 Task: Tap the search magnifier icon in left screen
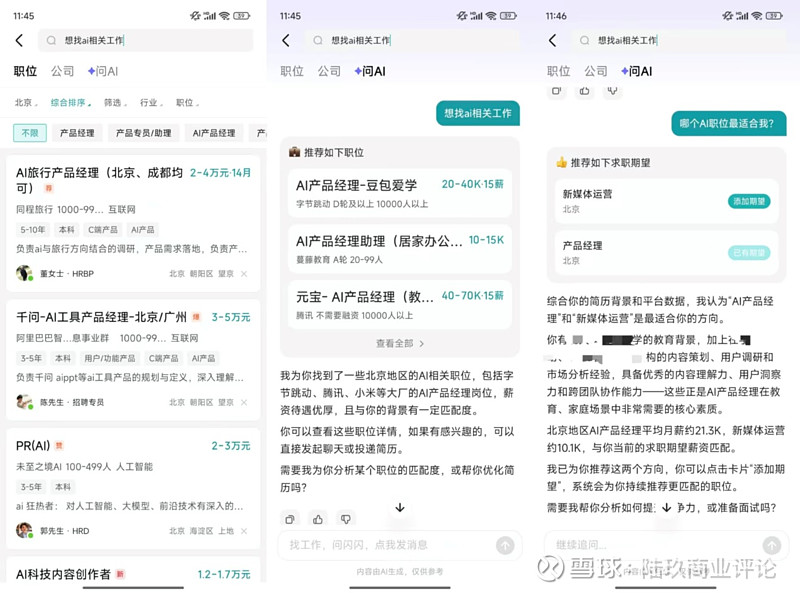click(51, 40)
